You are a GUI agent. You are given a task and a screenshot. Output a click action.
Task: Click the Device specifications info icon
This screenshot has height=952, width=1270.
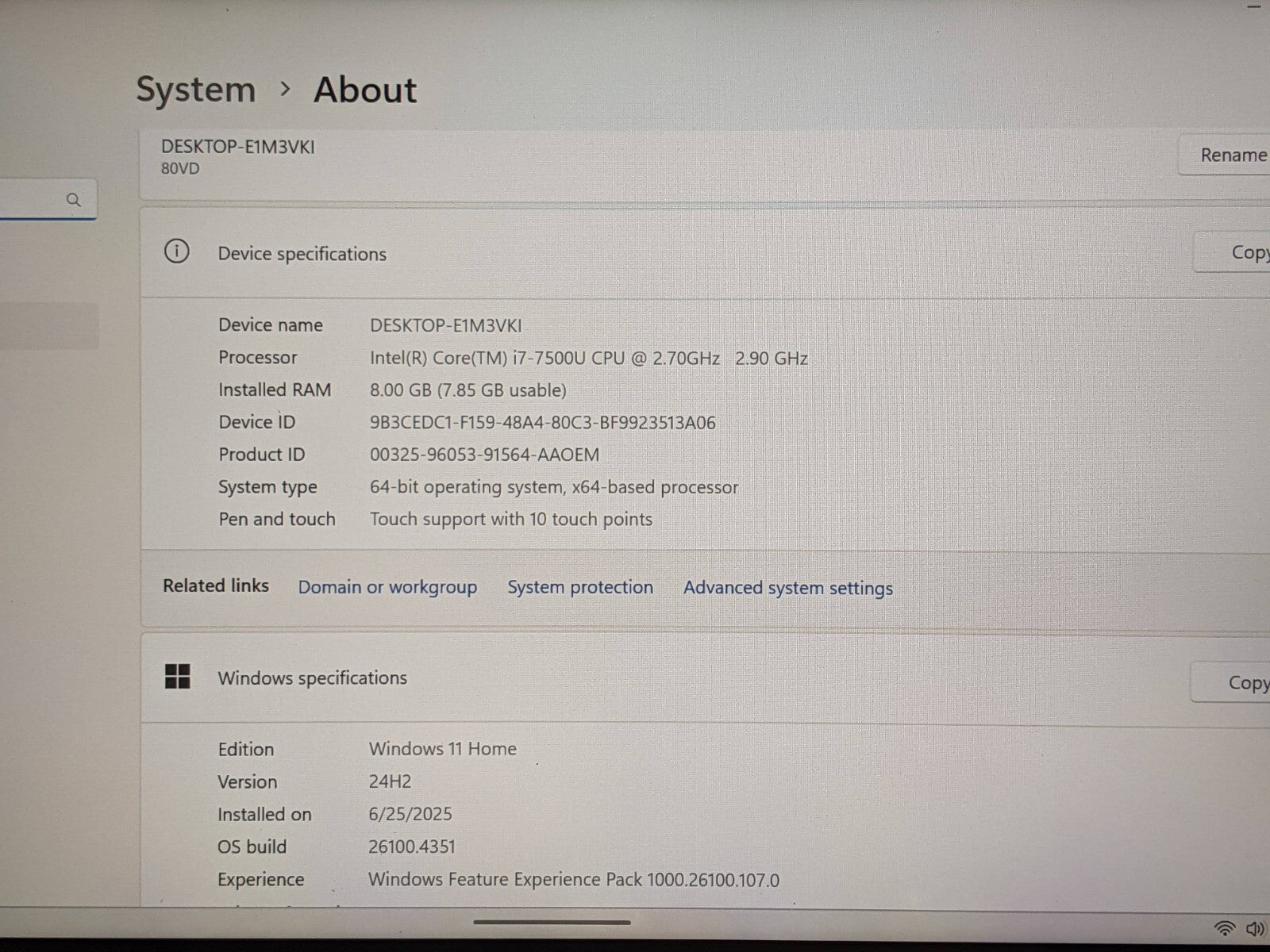point(176,252)
